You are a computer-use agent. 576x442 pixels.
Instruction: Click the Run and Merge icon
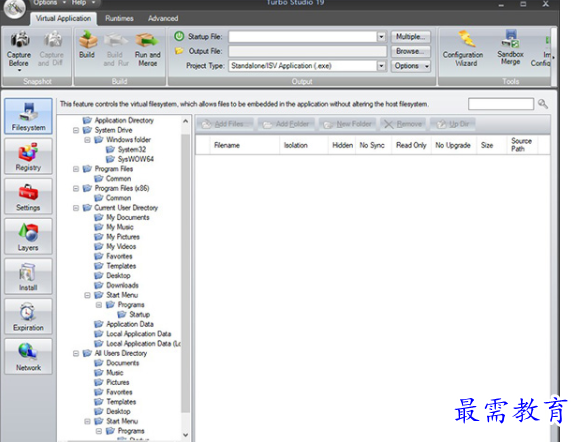[147, 40]
